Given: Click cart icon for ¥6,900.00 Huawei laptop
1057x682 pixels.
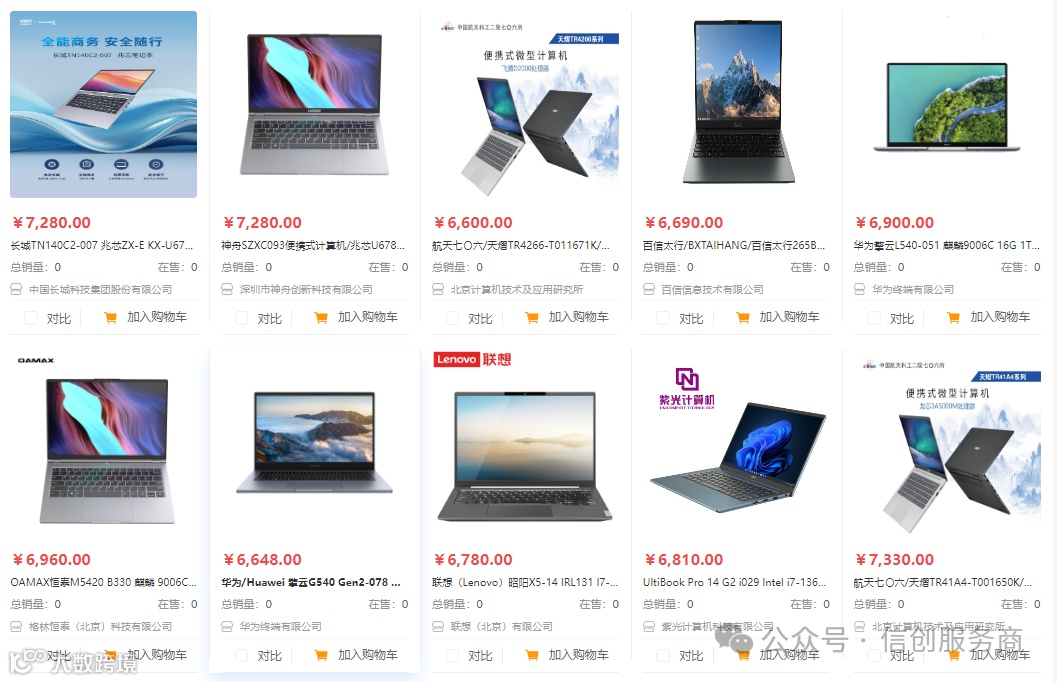Looking at the screenshot, I should coord(953,317).
